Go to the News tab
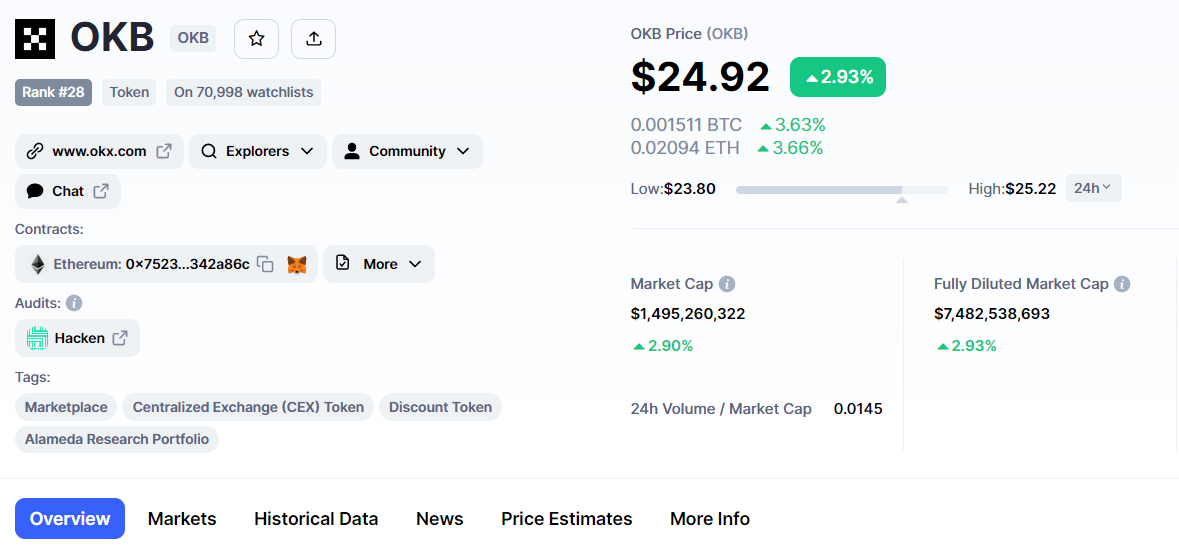 (440, 519)
